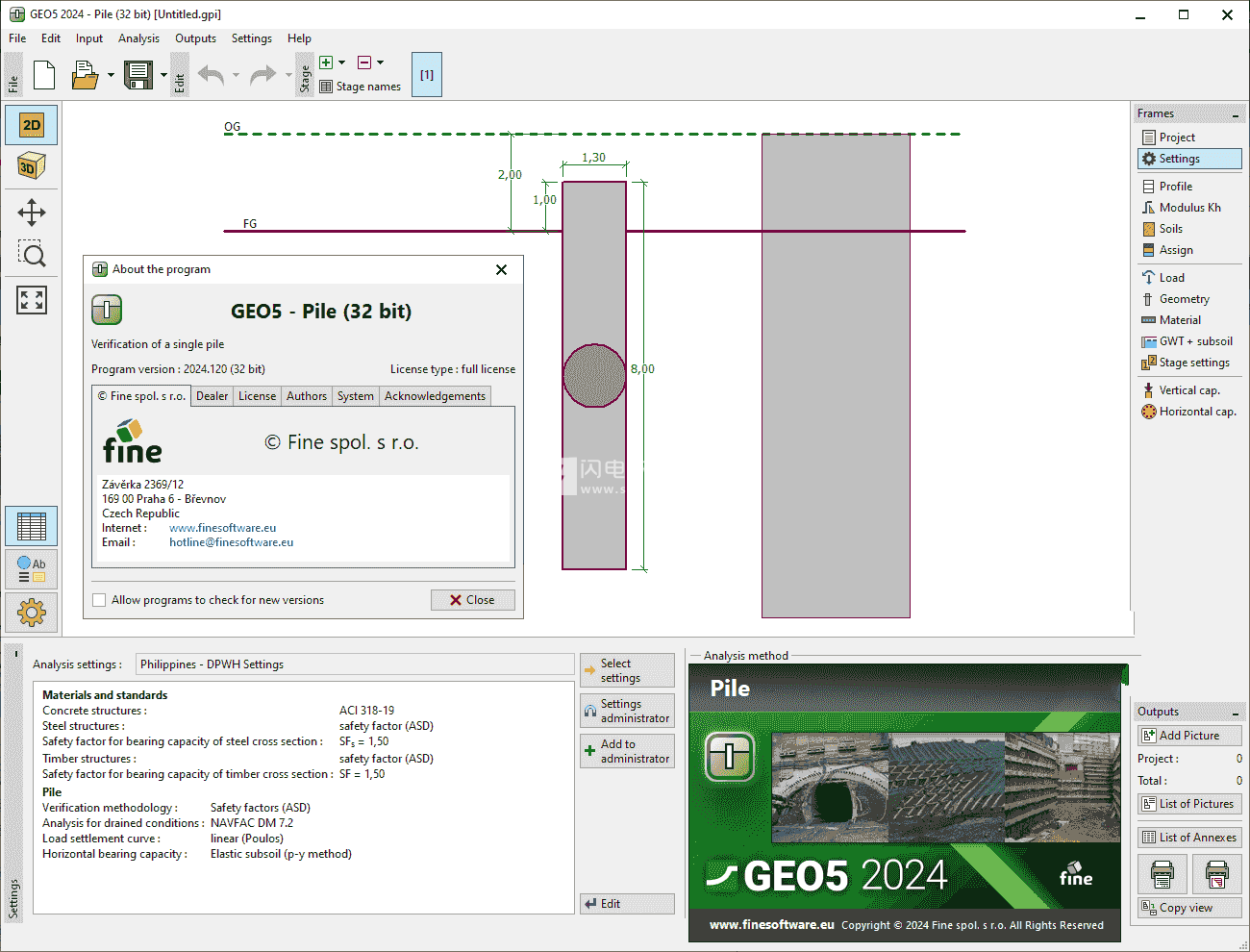Click the Close button in About dialog
The width and height of the screenshot is (1250, 952).
472,600
